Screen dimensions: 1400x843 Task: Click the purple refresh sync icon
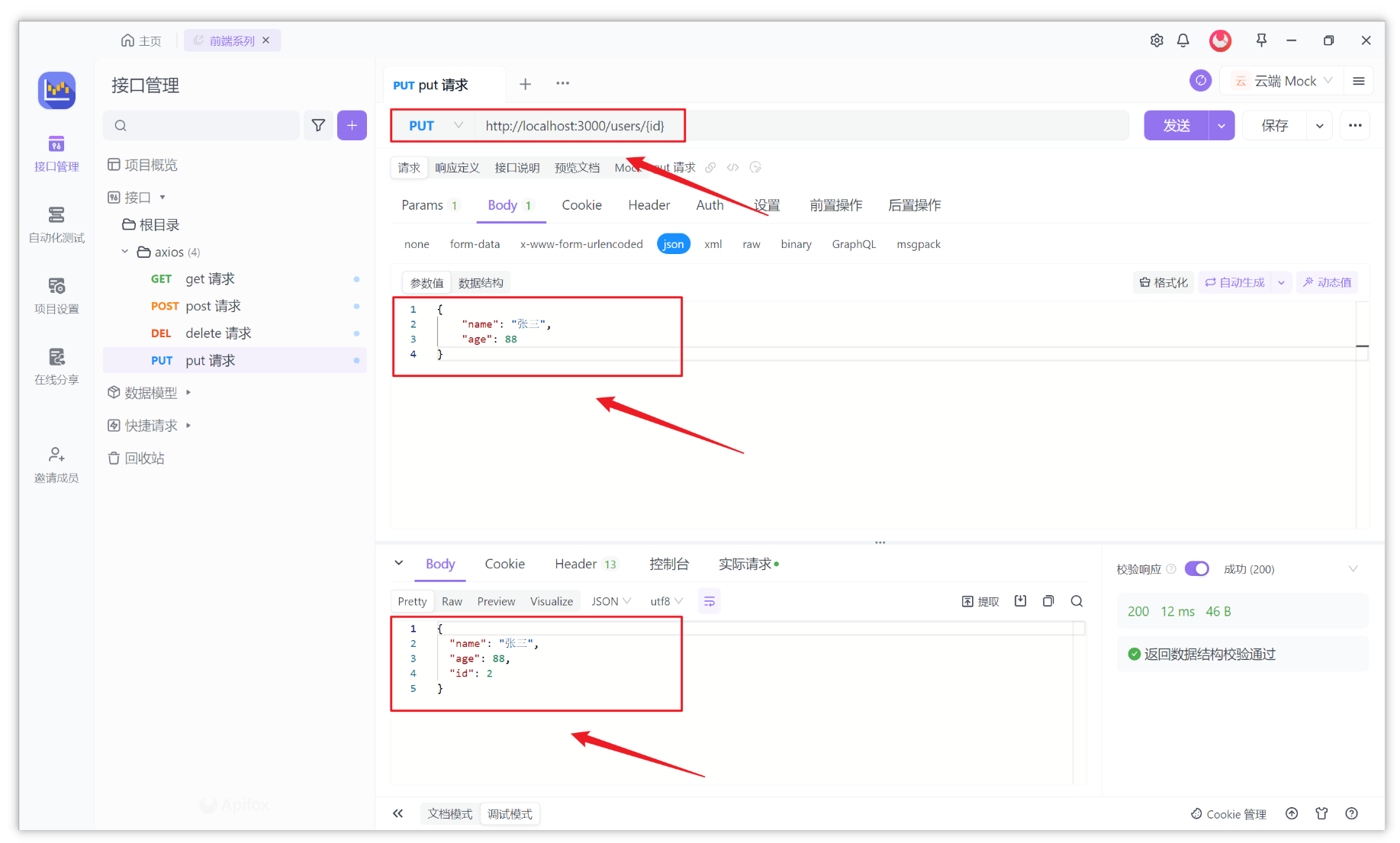tap(1201, 80)
